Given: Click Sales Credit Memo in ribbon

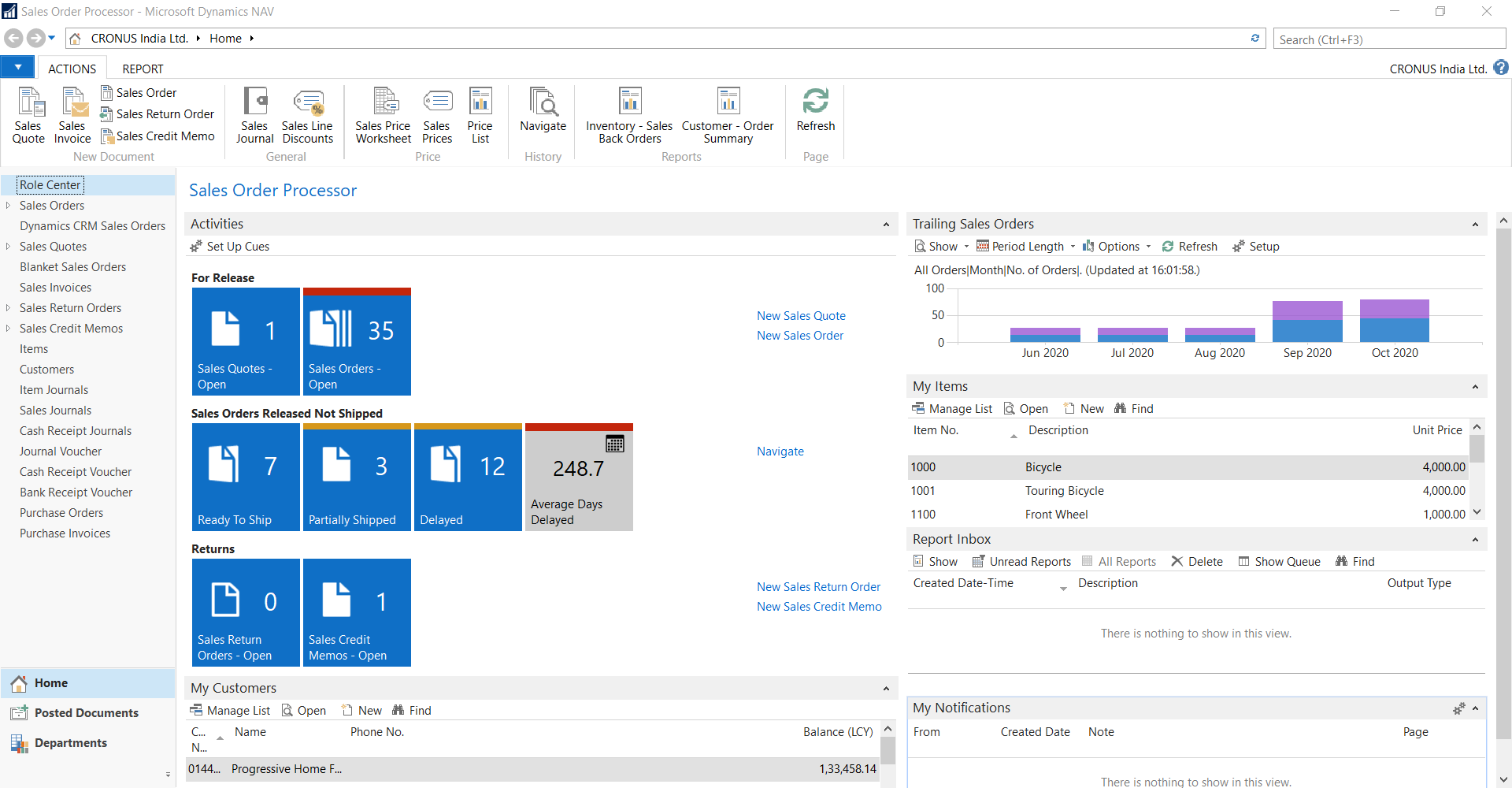Looking at the screenshot, I should click(x=157, y=136).
